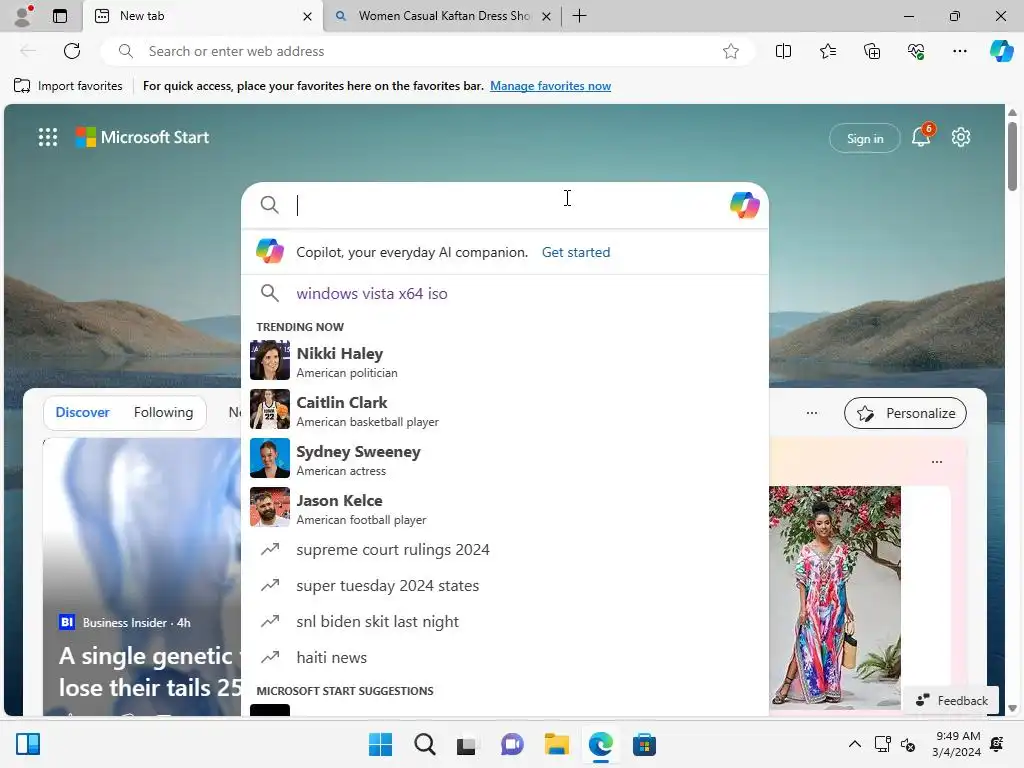Viewport: 1024px width, 768px height.
Task: Select windows vista x64 iso suggestion
Action: pos(504,293)
